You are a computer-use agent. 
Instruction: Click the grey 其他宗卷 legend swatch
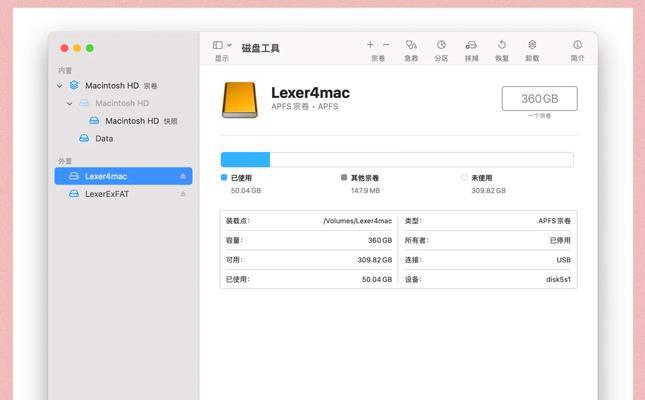(344, 177)
